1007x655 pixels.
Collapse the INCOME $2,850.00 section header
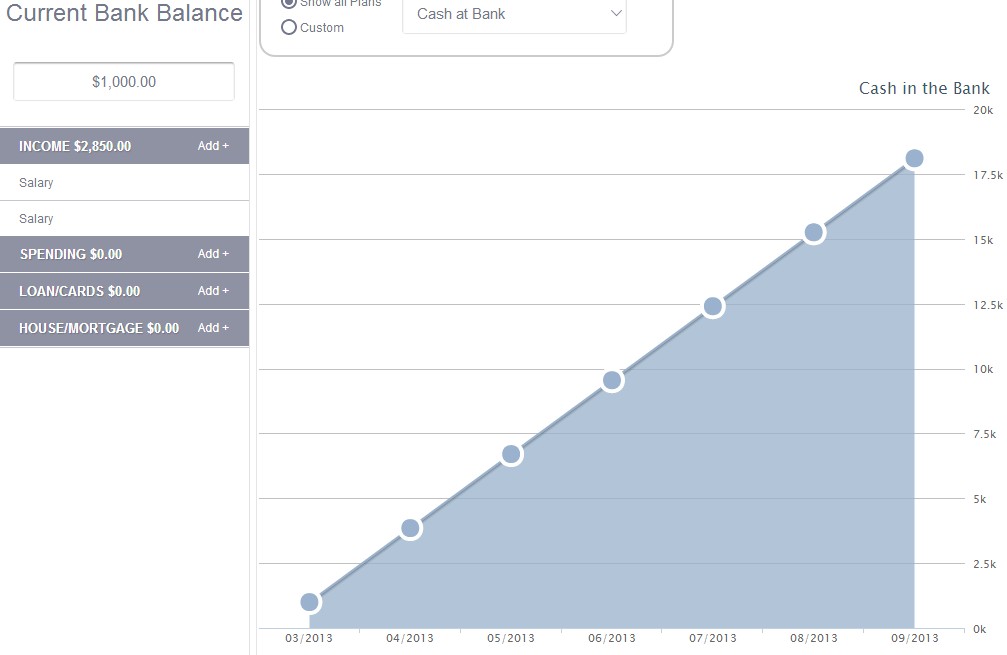[x=75, y=146]
